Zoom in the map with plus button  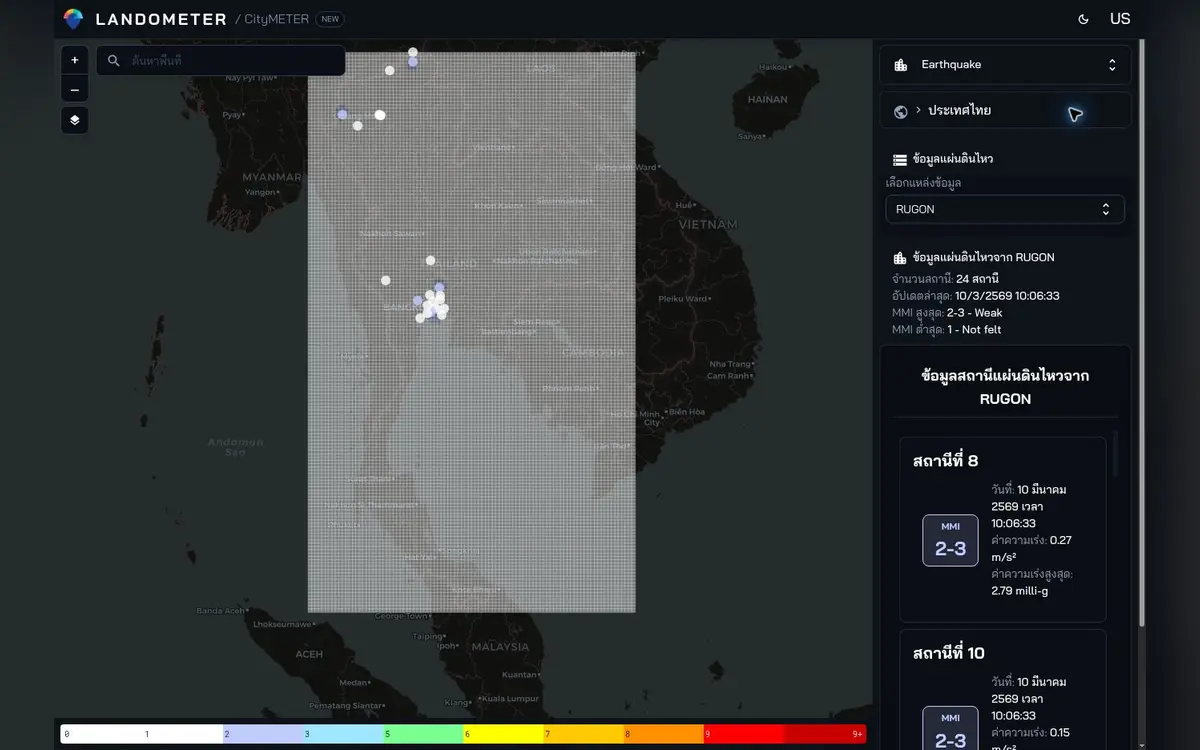75,60
